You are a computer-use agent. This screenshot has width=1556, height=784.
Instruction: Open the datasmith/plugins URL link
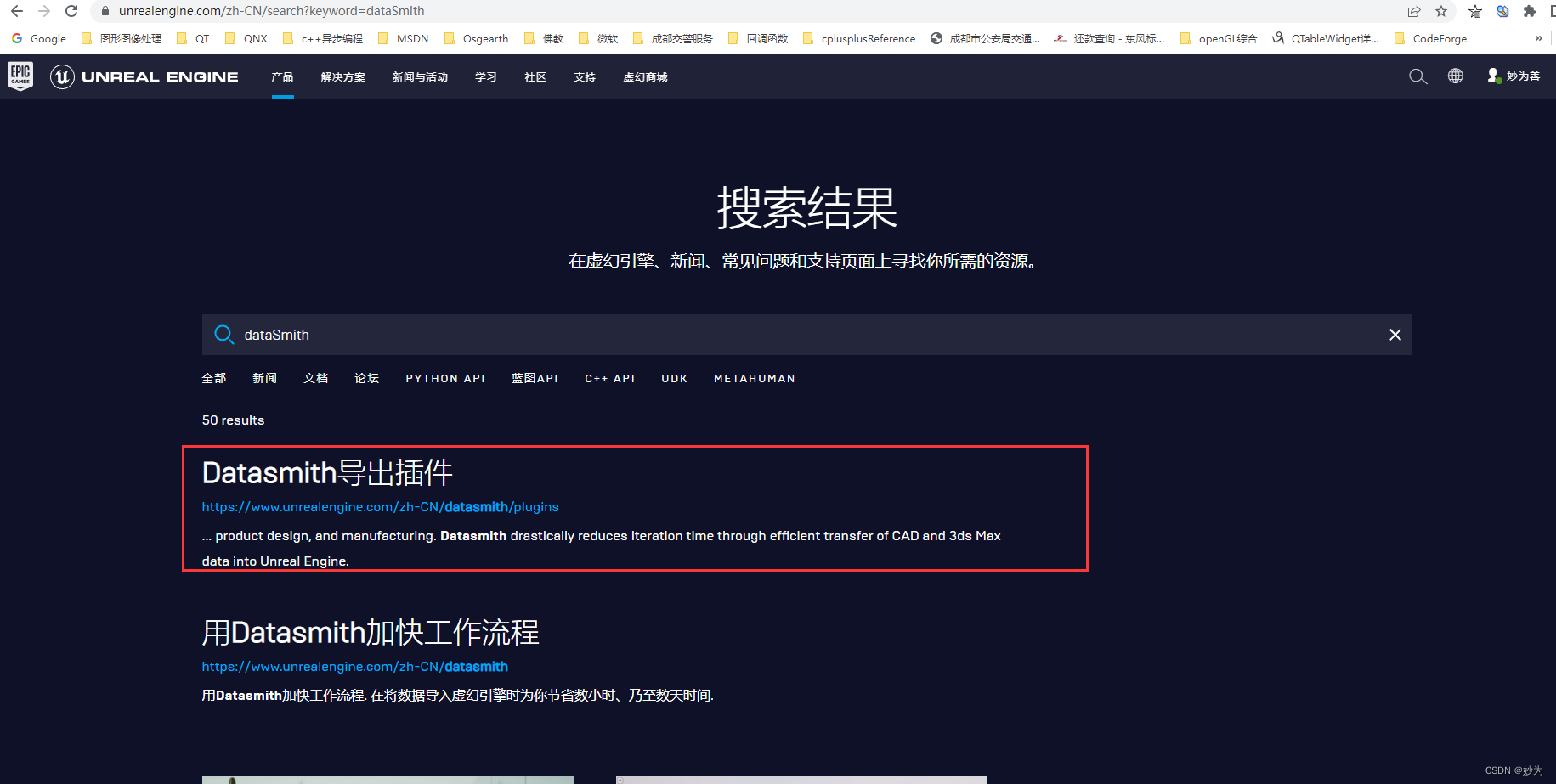[x=380, y=507]
